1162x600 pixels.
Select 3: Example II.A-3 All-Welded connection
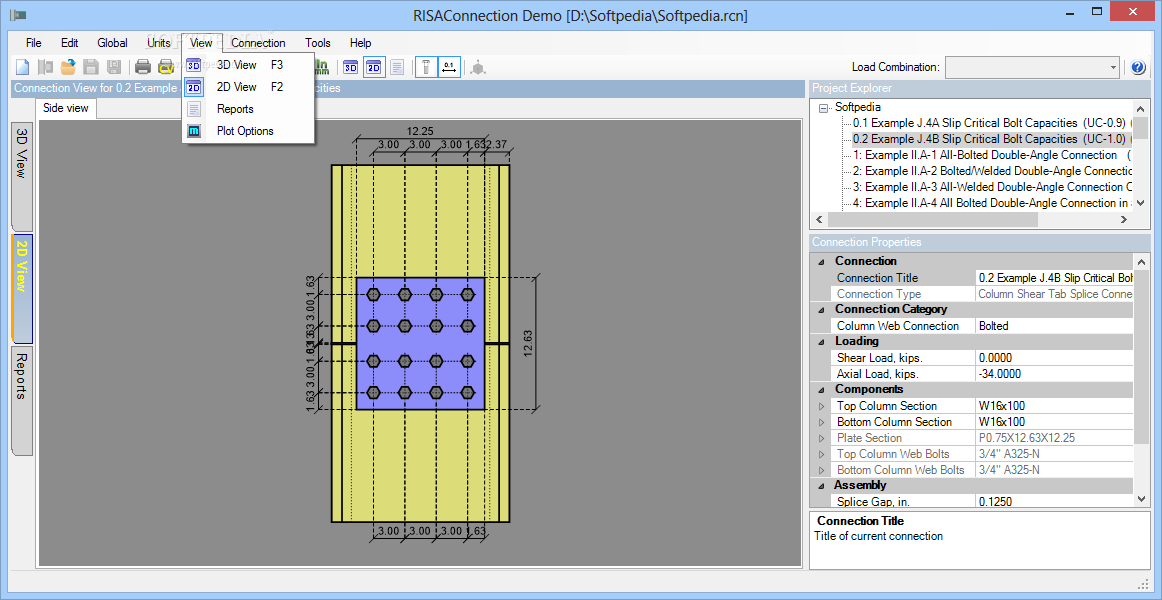tap(991, 187)
